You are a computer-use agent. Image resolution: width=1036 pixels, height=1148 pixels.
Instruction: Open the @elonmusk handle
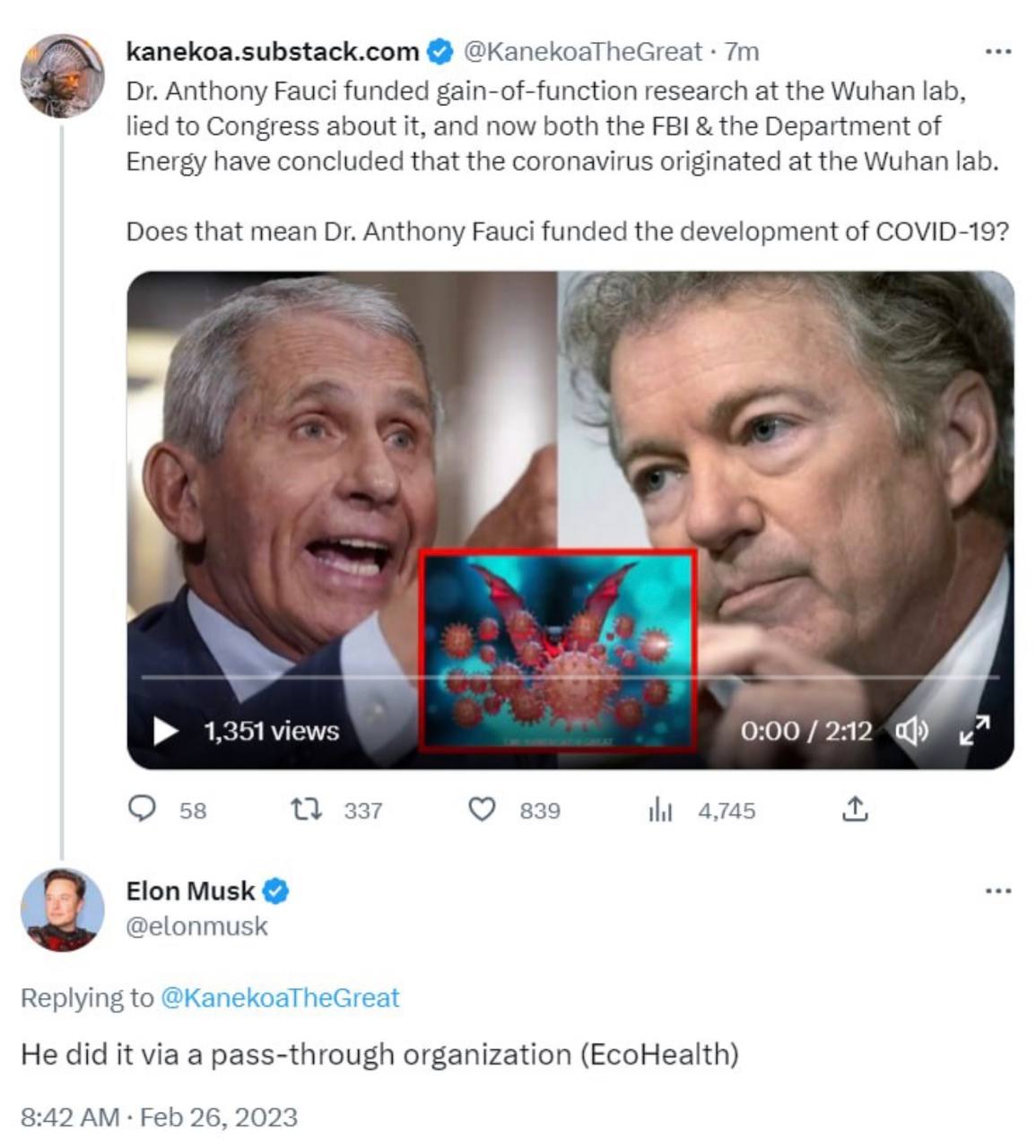(x=196, y=926)
